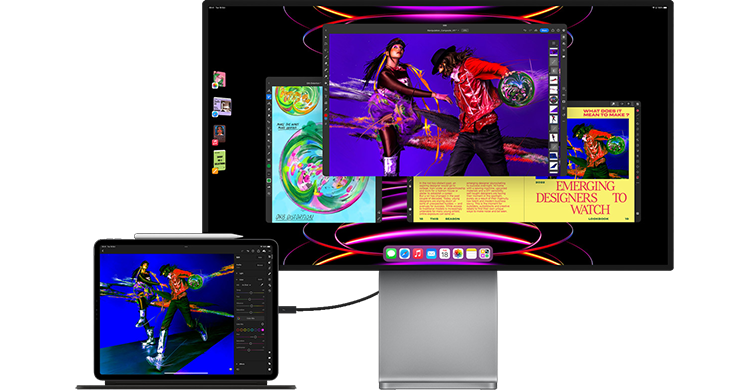Launch Safari from the dock

pyautogui.click(x=405, y=254)
